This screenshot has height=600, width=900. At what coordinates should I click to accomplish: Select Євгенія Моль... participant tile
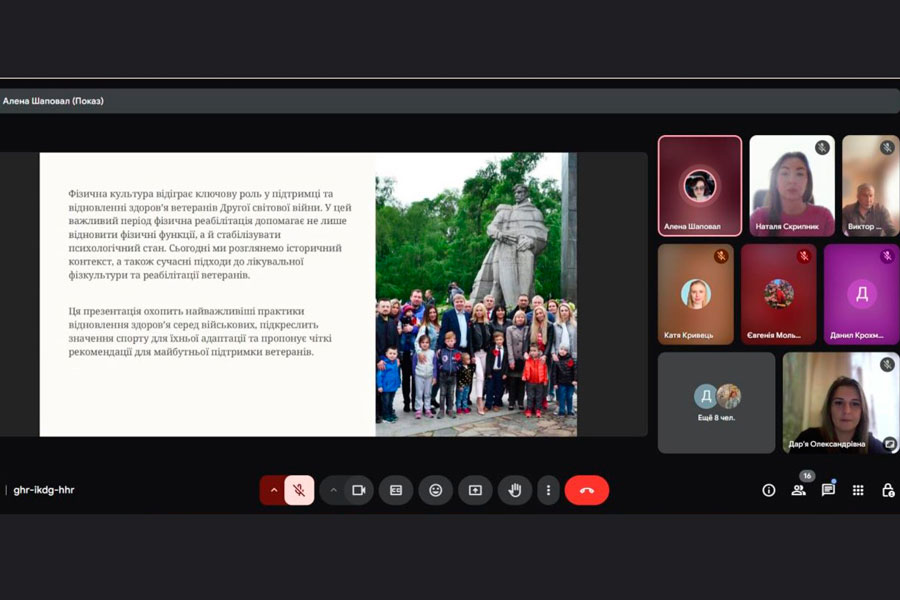[x=778, y=294]
